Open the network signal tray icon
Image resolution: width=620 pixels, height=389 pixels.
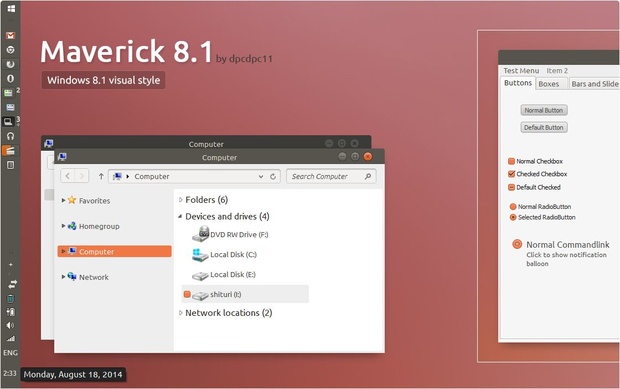click(x=11, y=338)
